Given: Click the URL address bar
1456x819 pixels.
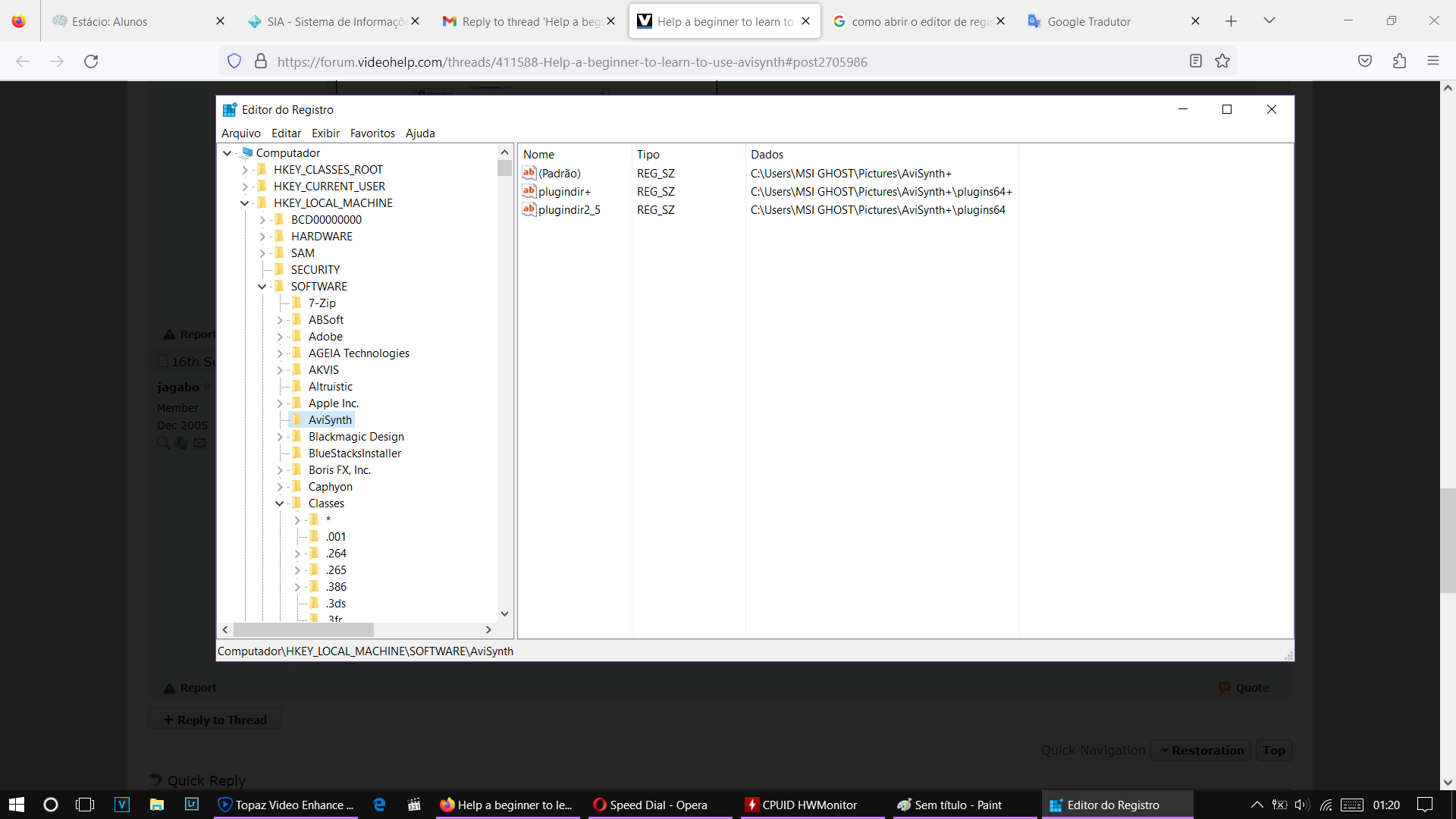Looking at the screenshot, I should pos(728,61).
